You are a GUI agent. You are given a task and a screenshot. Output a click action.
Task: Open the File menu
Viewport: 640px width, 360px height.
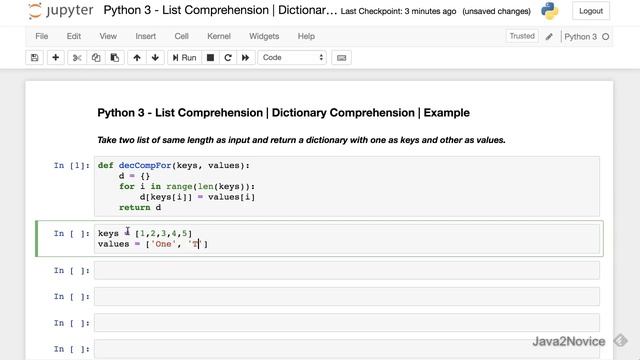(42, 36)
